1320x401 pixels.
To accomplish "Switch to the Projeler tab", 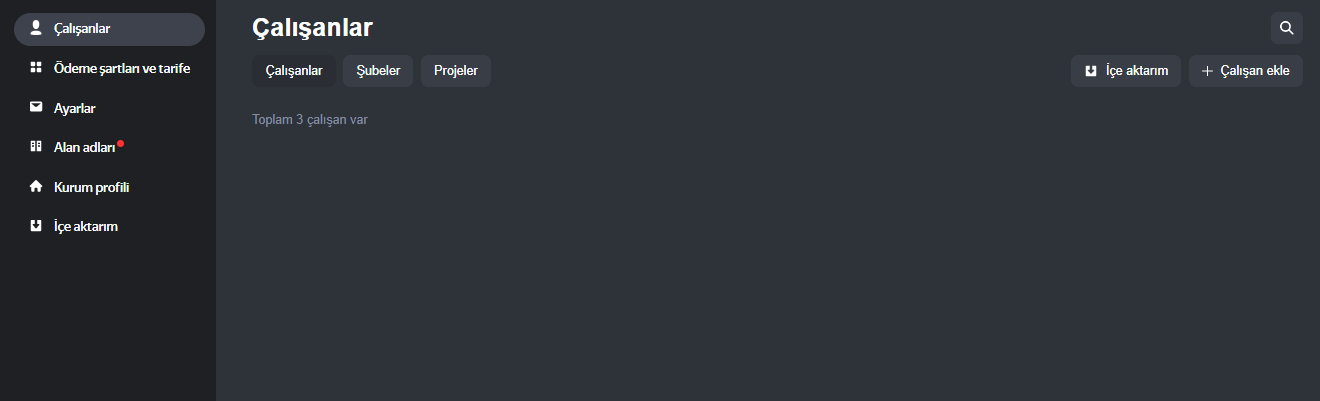I will click(x=456, y=71).
